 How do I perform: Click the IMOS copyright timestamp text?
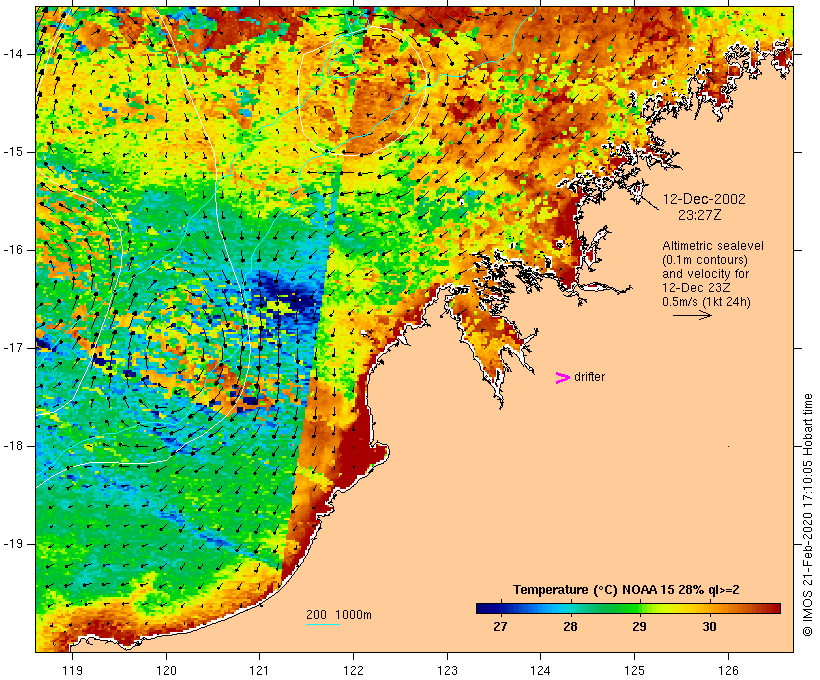[807, 515]
